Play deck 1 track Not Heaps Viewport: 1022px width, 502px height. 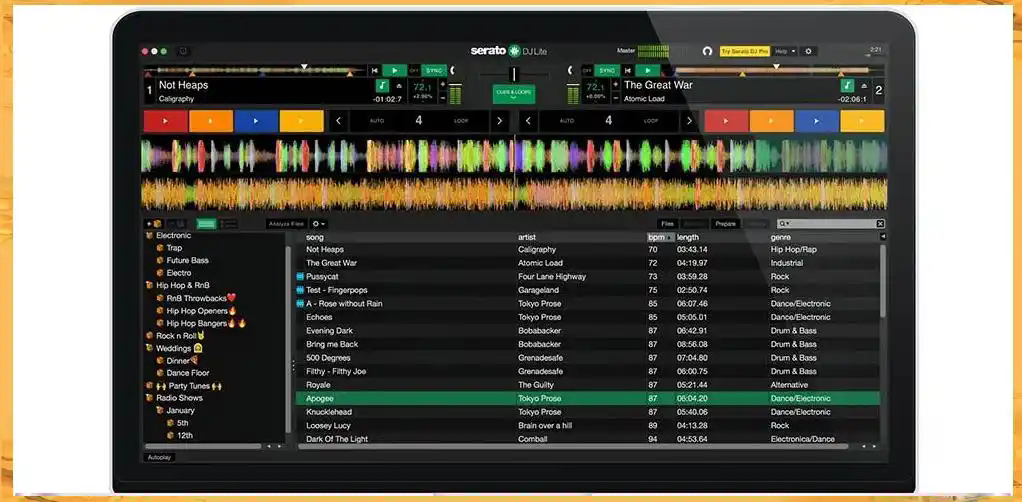coord(394,70)
